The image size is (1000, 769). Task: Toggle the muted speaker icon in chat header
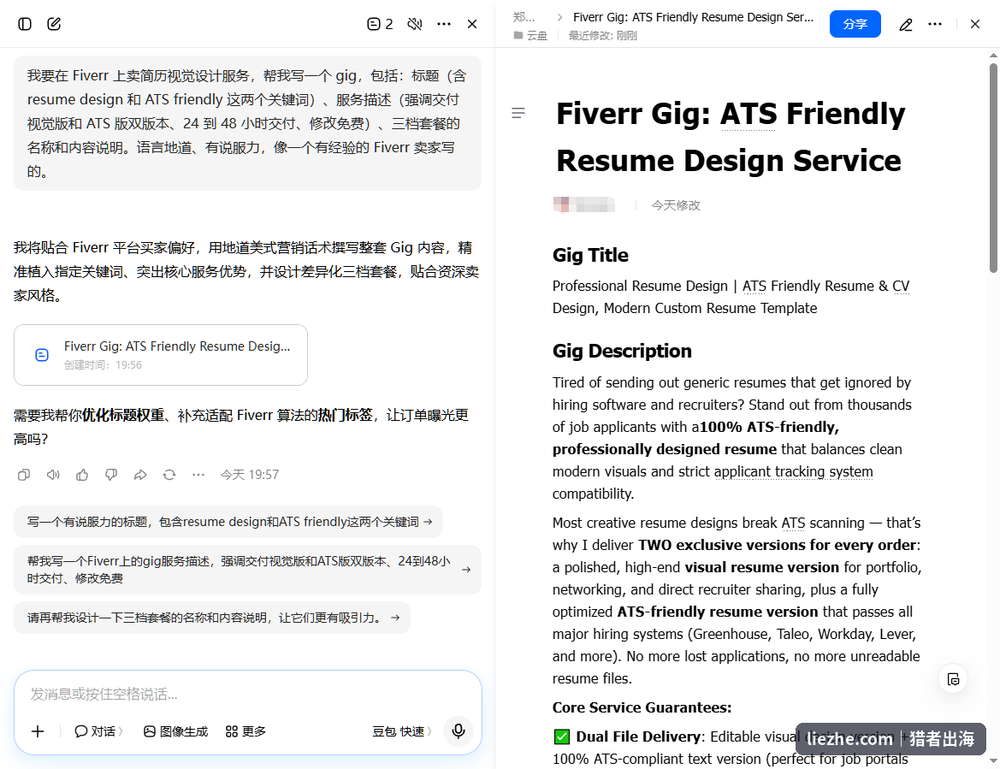tap(415, 24)
